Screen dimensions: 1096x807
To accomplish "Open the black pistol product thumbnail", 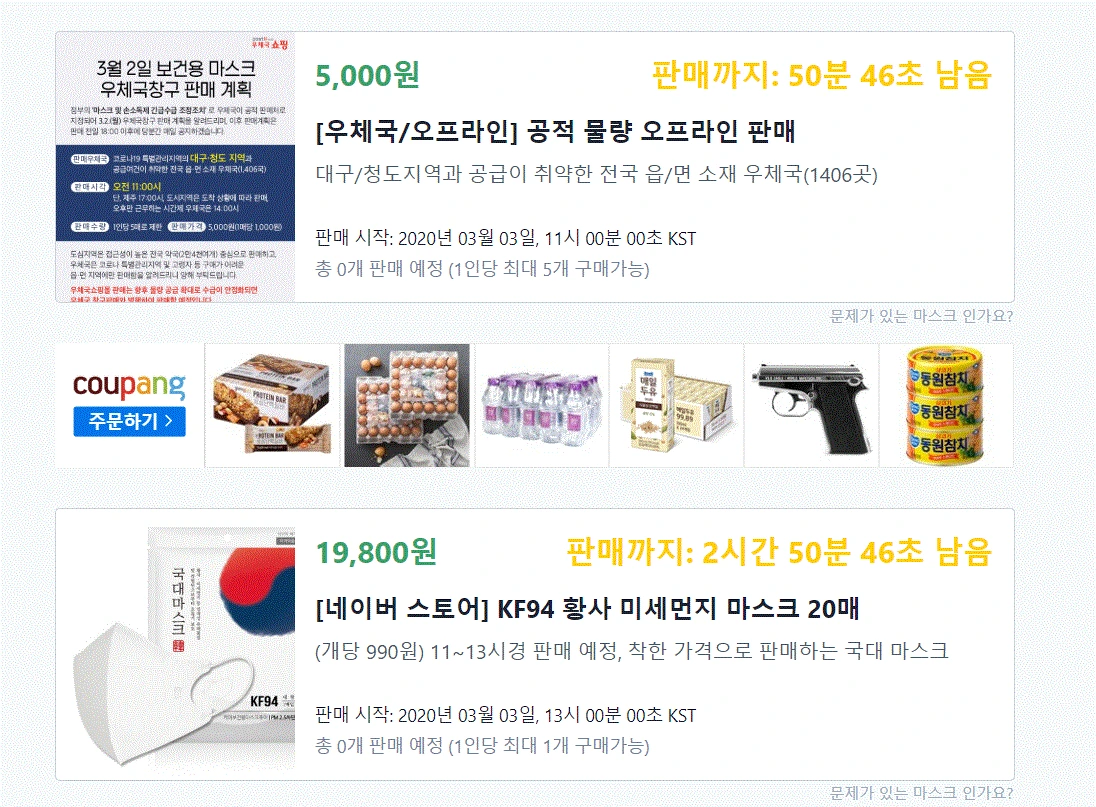I will pos(811,405).
